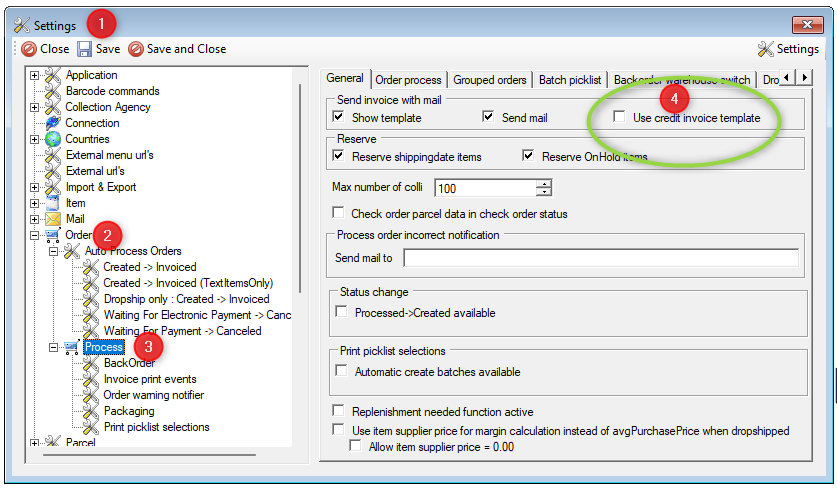Open the Grouped orders tab

[490, 80]
